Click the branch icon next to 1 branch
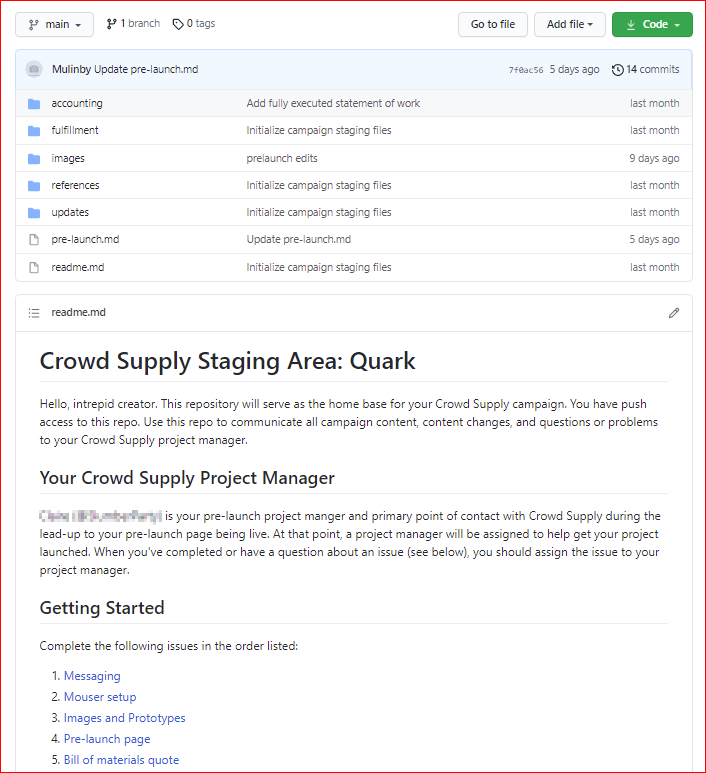Screen dimensions: 706x773 pos(111,24)
